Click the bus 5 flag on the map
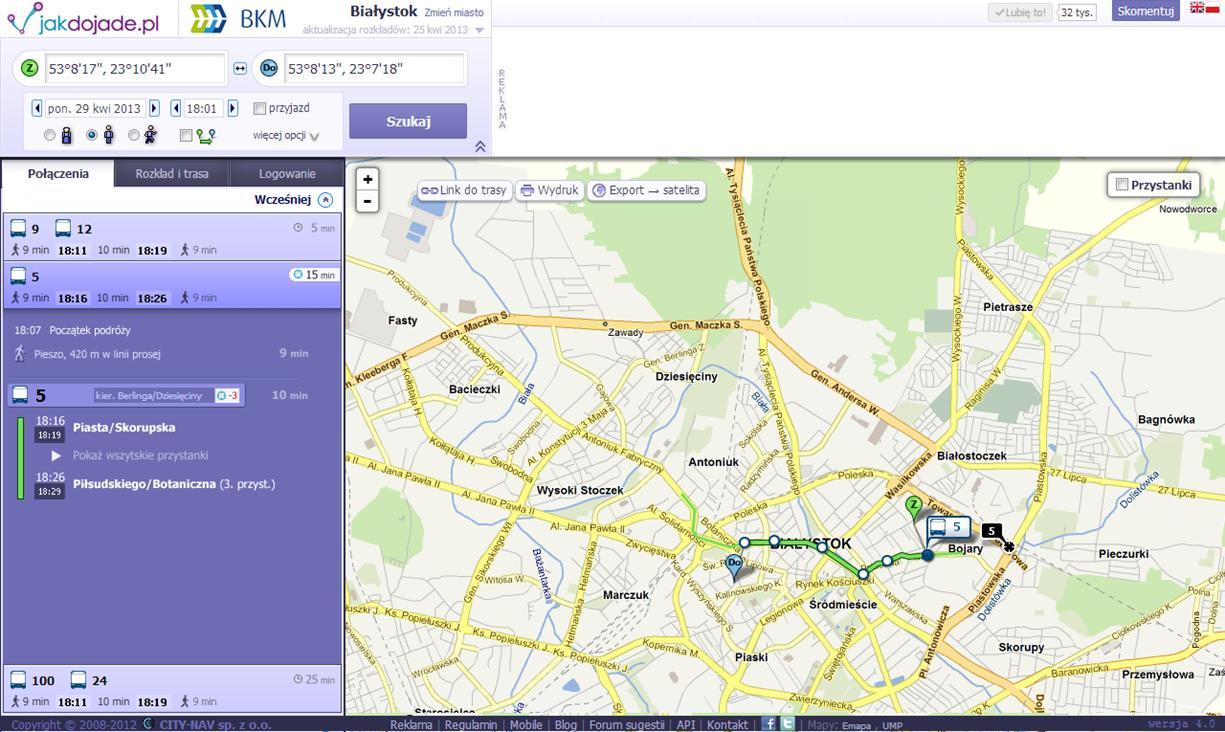Image resolution: width=1225 pixels, height=732 pixels. (x=949, y=527)
